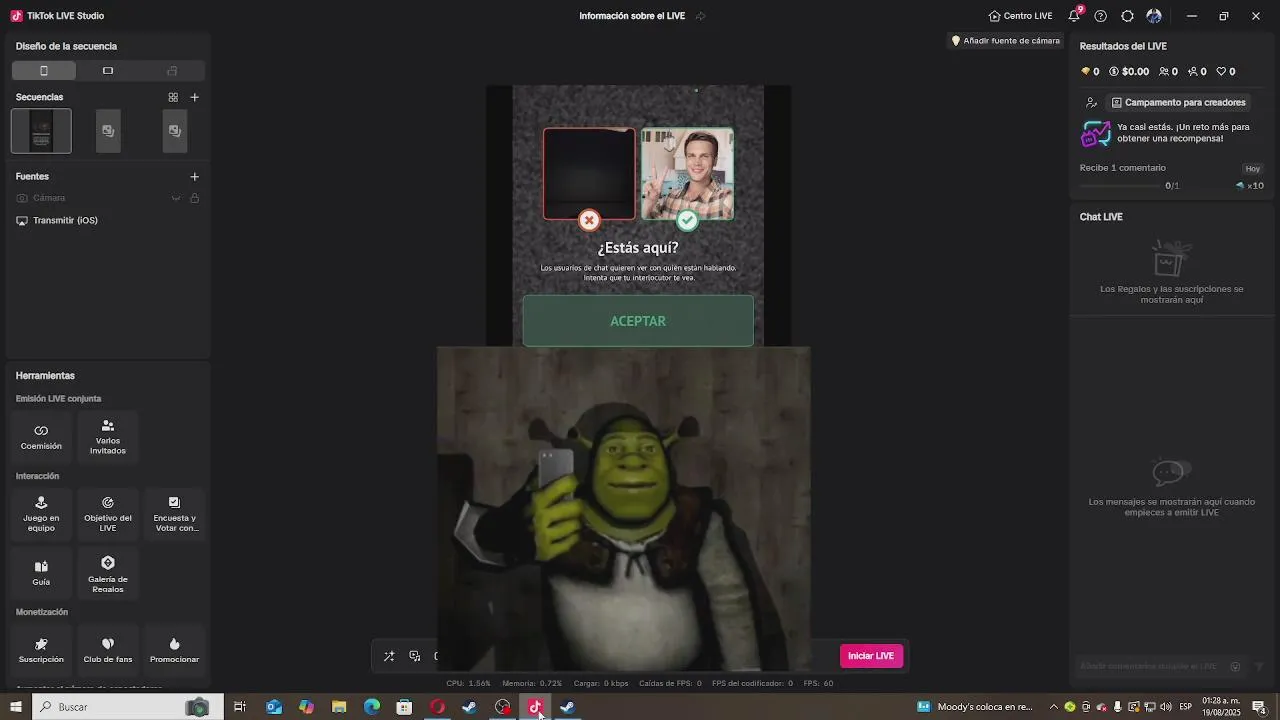Open the notifications bell
The height and width of the screenshot is (720, 1280).
[x=1074, y=16]
